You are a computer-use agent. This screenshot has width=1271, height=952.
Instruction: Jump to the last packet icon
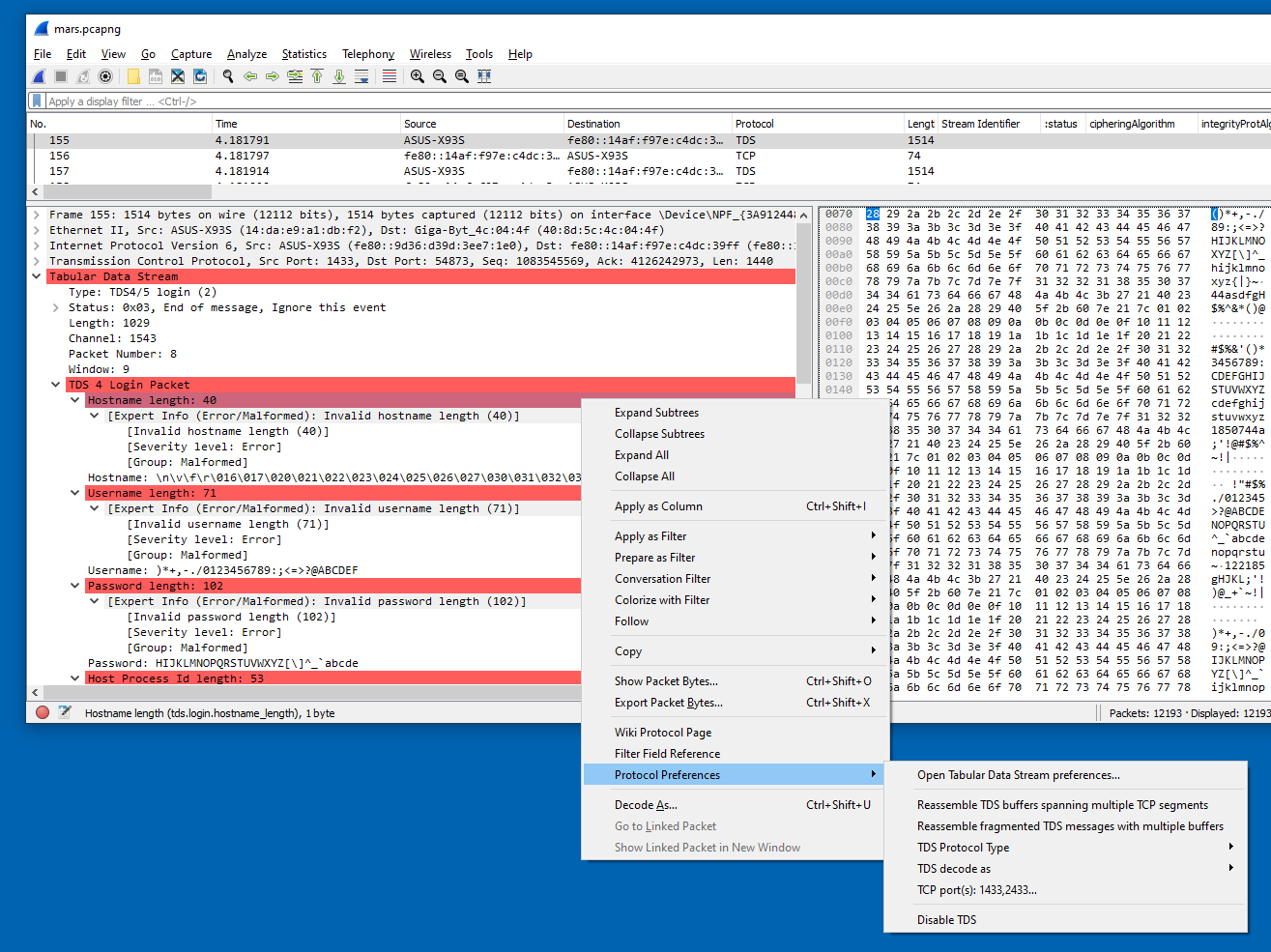pyautogui.click(x=339, y=76)
